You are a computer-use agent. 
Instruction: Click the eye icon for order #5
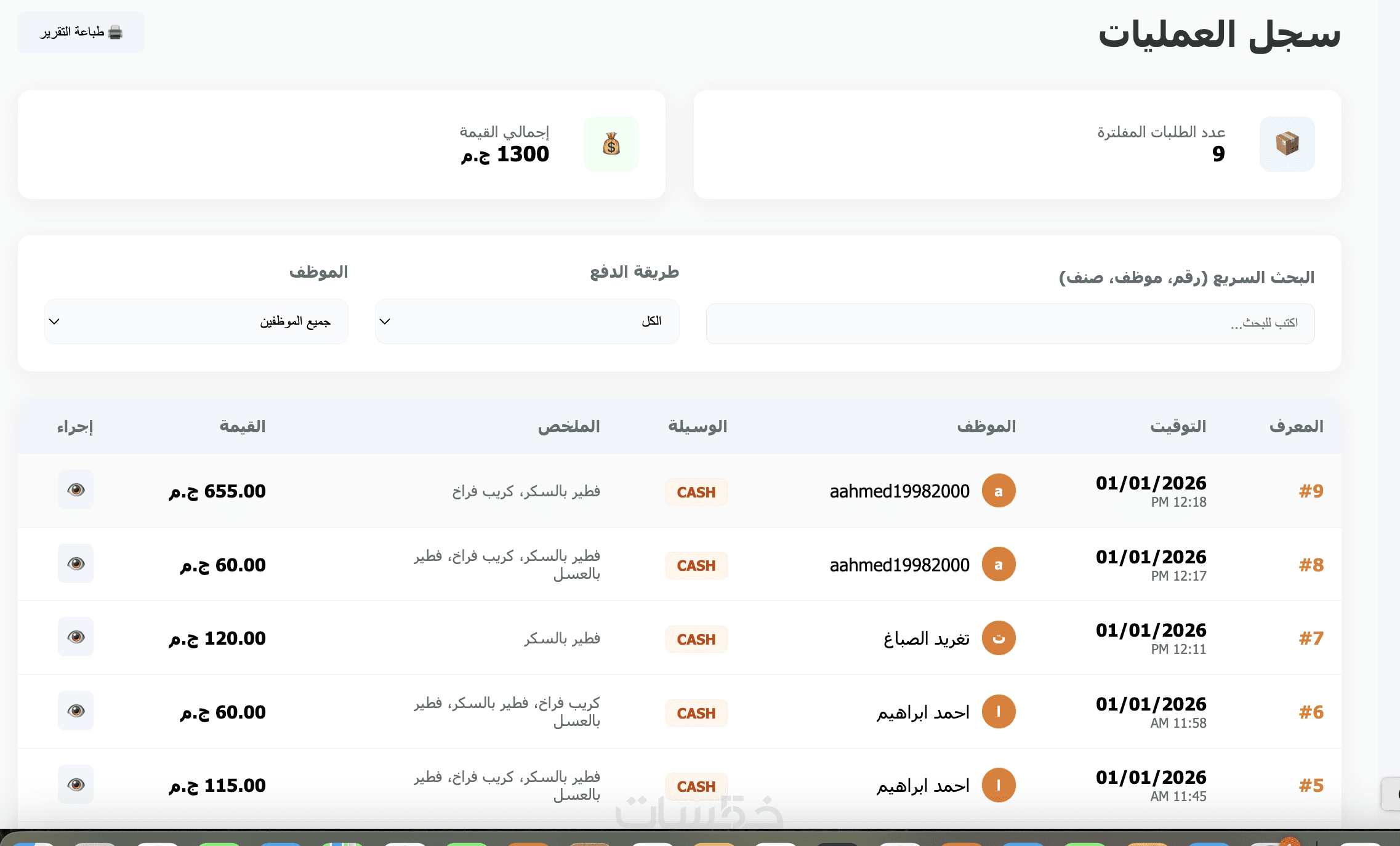tap(76, 784)
